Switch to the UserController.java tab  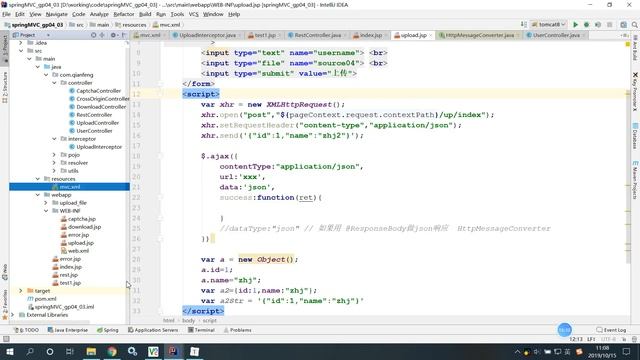click(x=556, y=35)
